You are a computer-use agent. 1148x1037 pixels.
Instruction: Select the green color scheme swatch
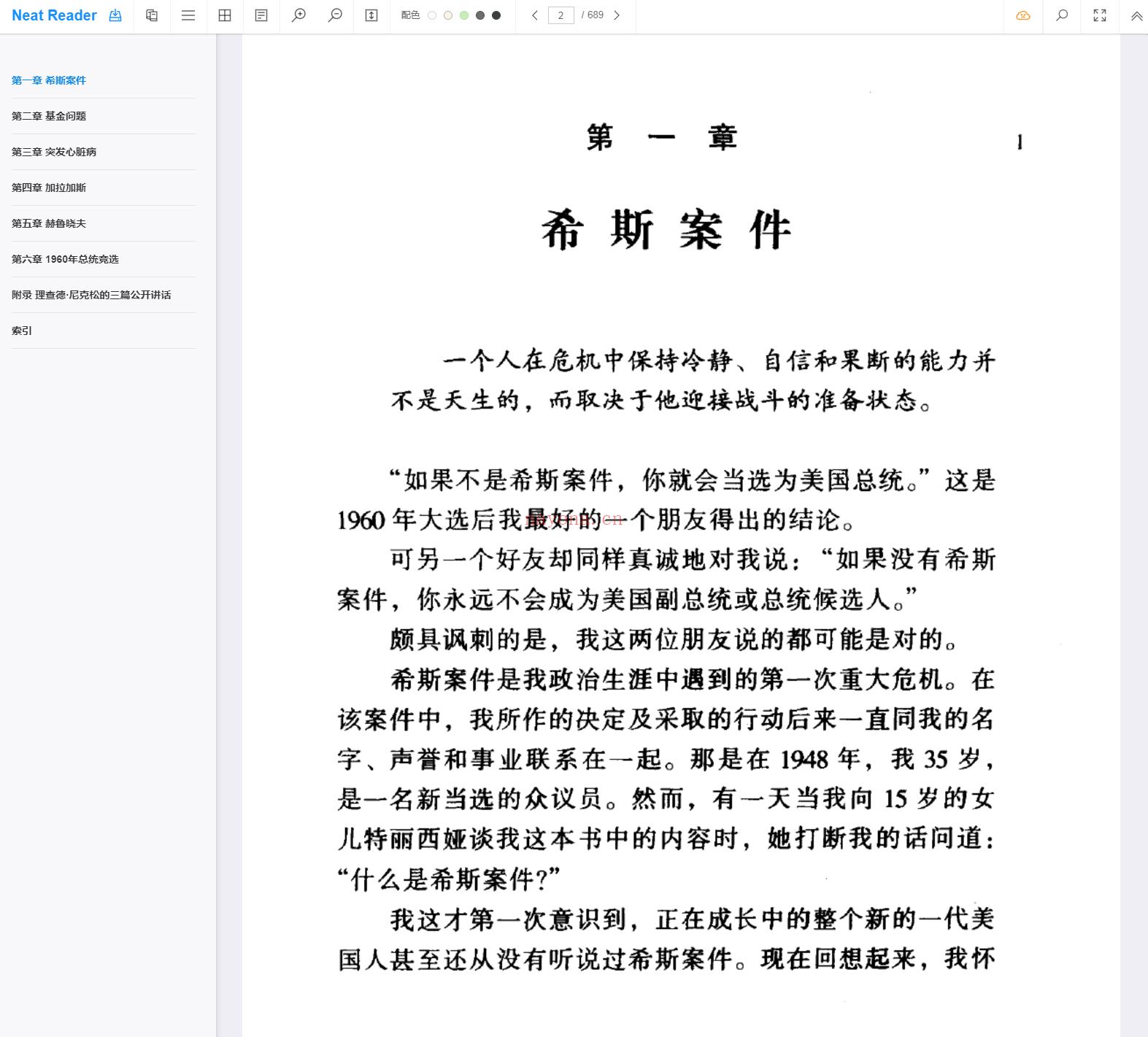[x=464, y=15]
